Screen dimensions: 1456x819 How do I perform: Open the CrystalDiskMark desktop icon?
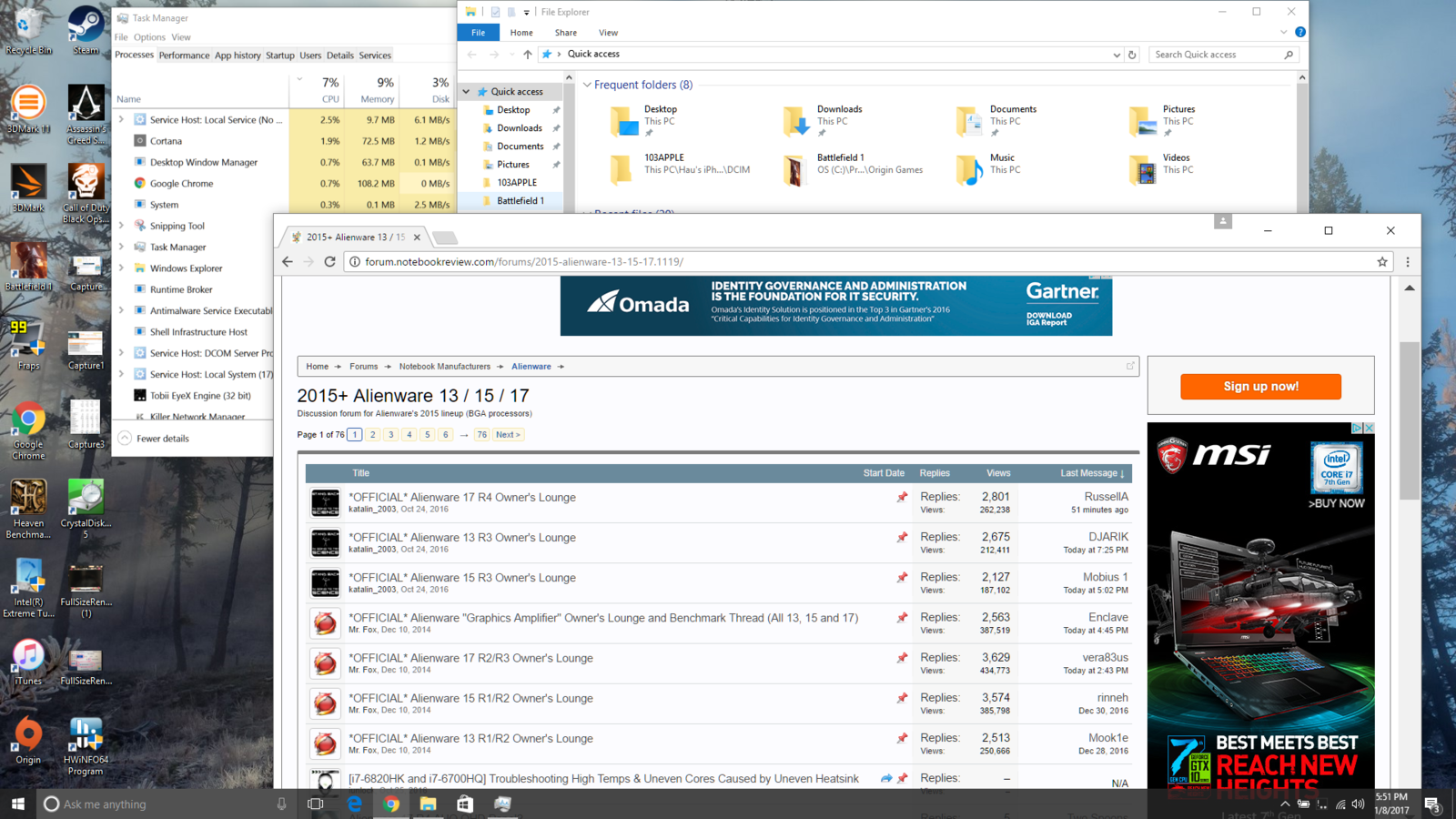pos(86,510)
